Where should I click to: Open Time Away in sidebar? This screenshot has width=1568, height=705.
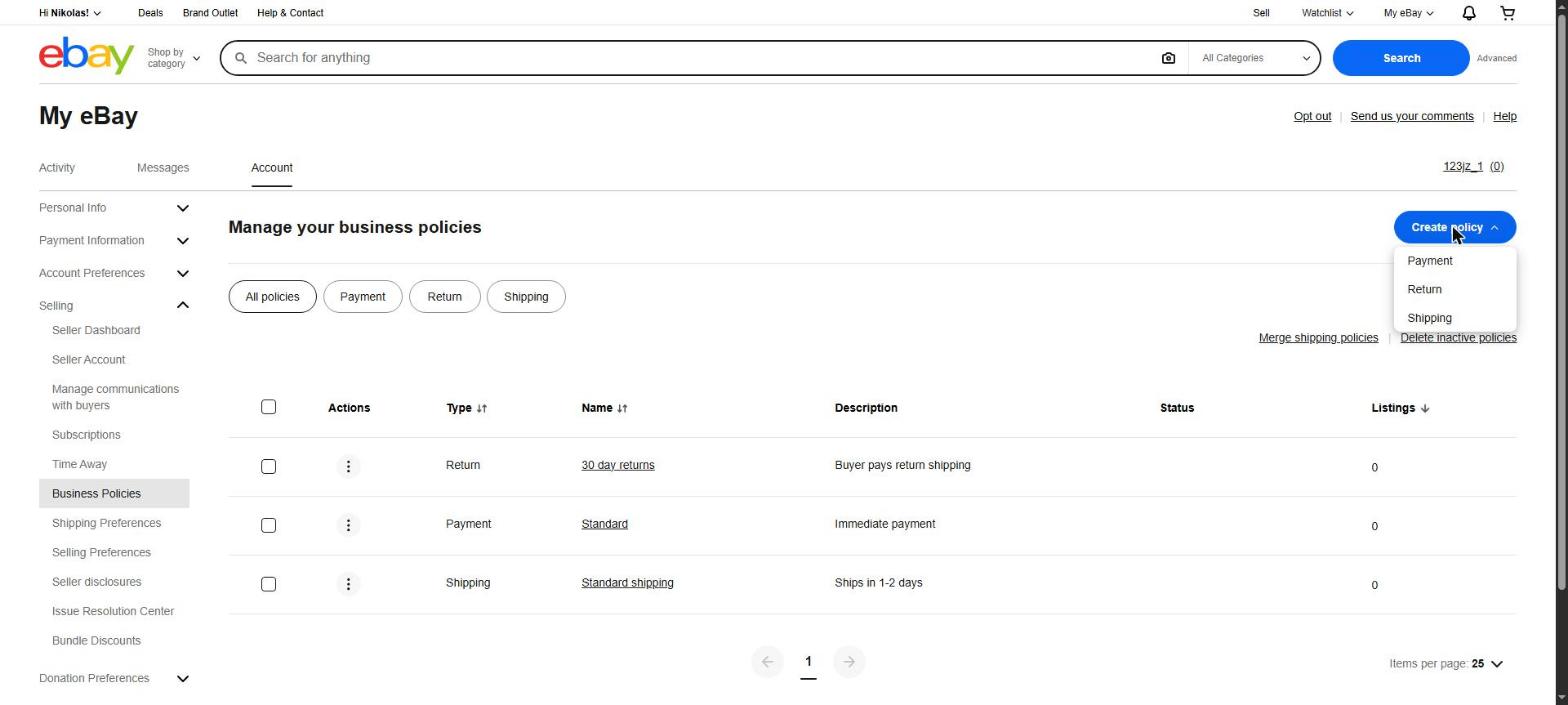click(79, 465)
